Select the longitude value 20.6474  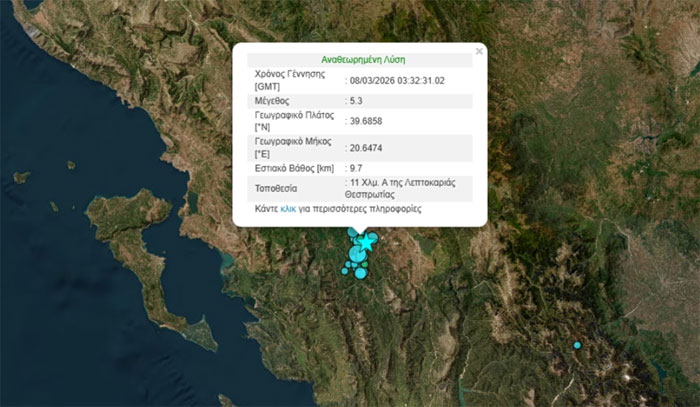pyautogui.click(x=364, y=148)
